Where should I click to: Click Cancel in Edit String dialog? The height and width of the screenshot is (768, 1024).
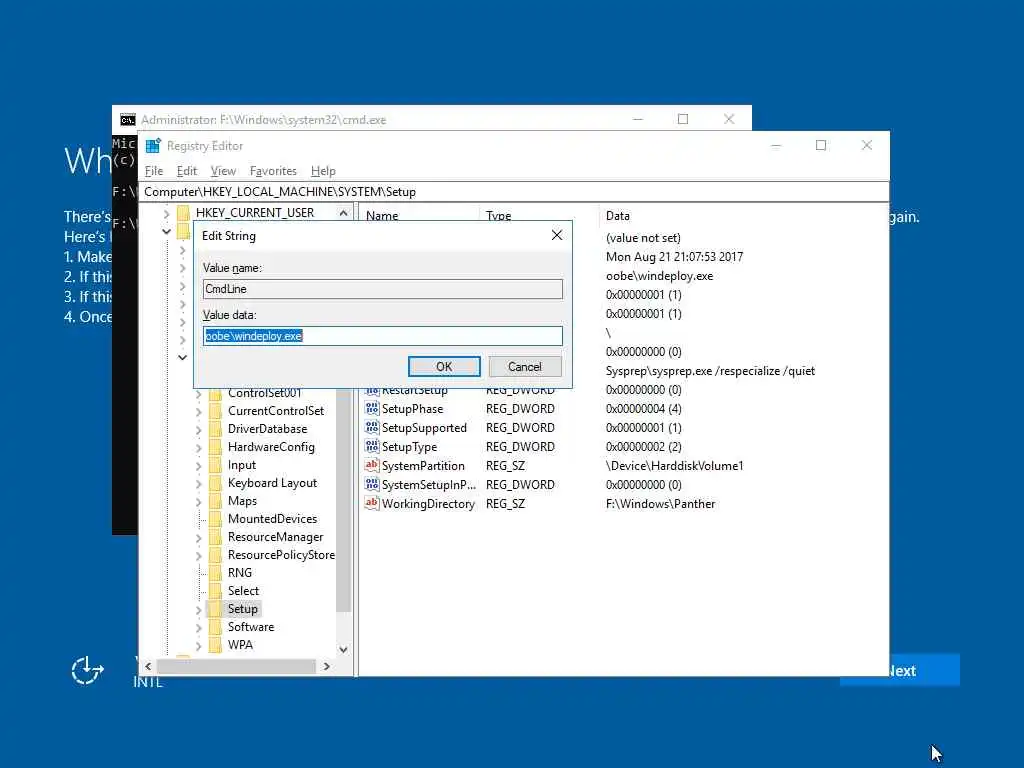[x=524, y=366]
